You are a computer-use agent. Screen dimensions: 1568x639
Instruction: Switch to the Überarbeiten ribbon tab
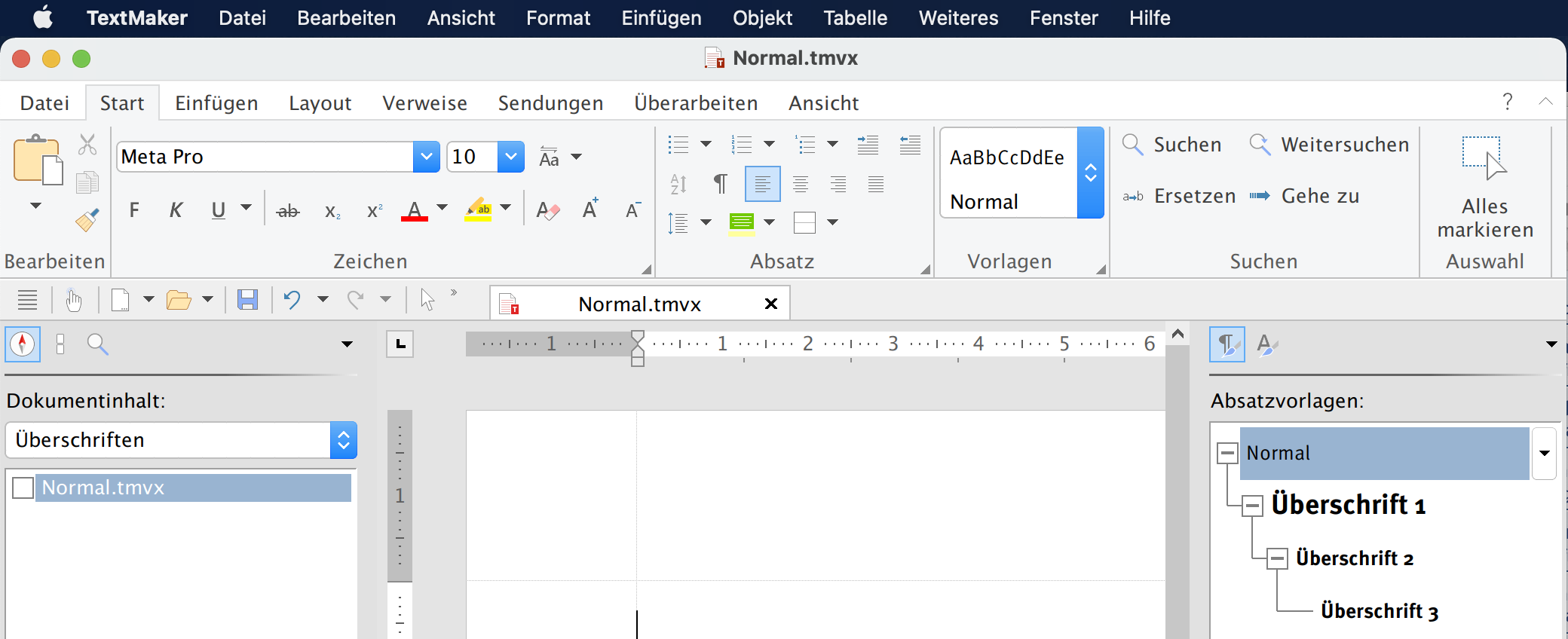tap(696, 103)
